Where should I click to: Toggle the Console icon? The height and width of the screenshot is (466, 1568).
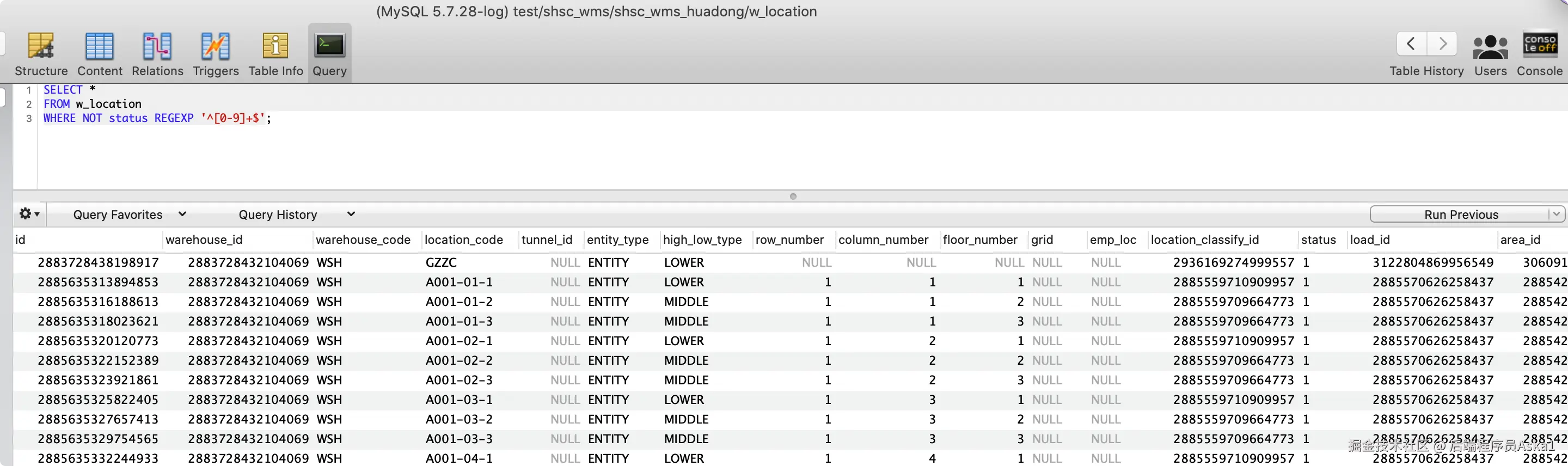point(1539,46)
